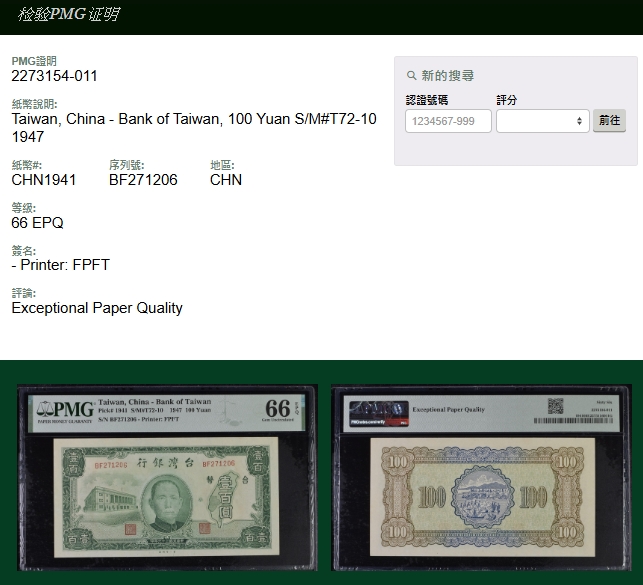Click the 1947 year text

coord(28,137)
